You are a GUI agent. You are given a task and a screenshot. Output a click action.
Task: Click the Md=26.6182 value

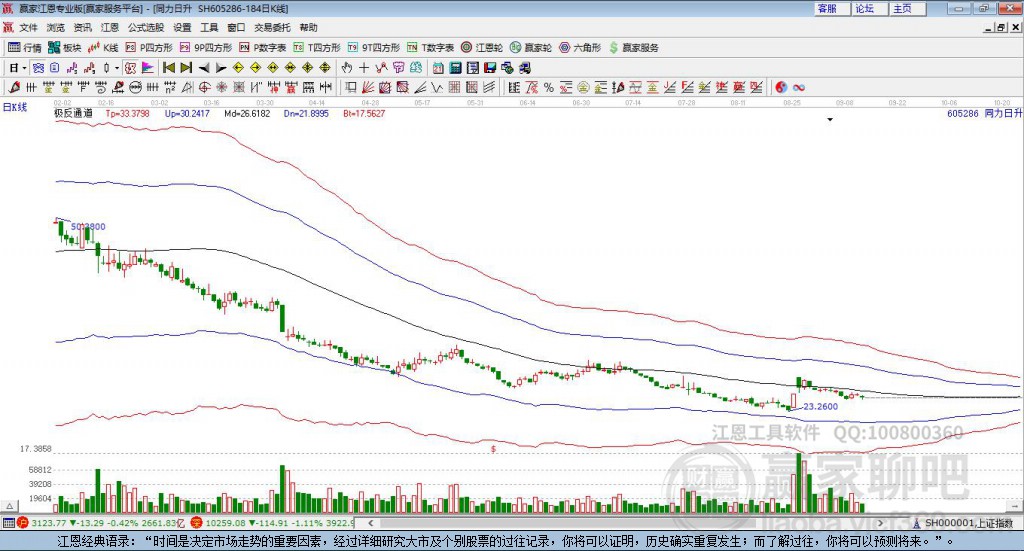pos(247,113)
